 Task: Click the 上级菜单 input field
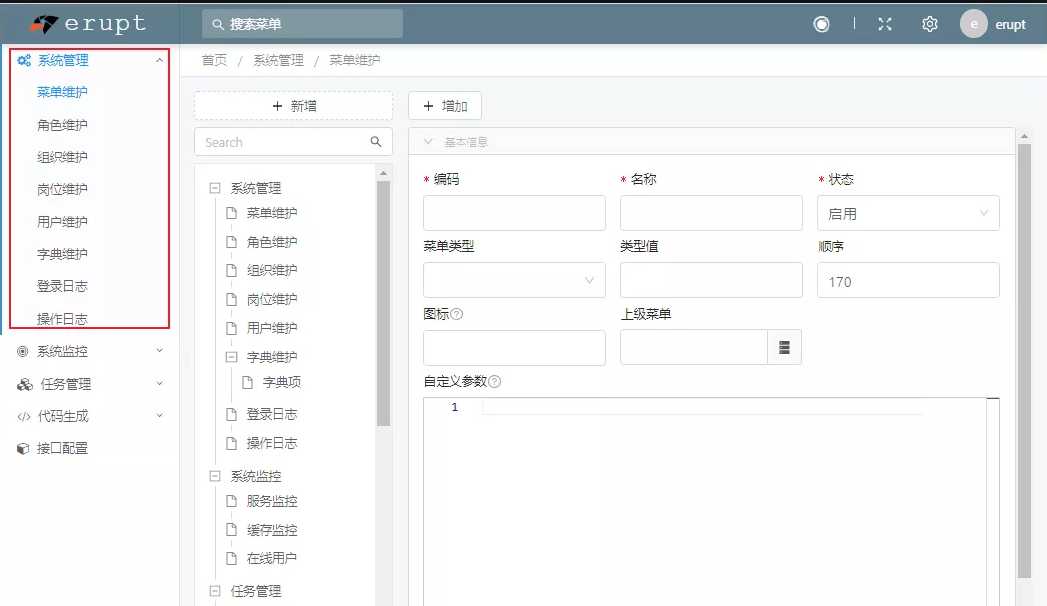point(694,348)
